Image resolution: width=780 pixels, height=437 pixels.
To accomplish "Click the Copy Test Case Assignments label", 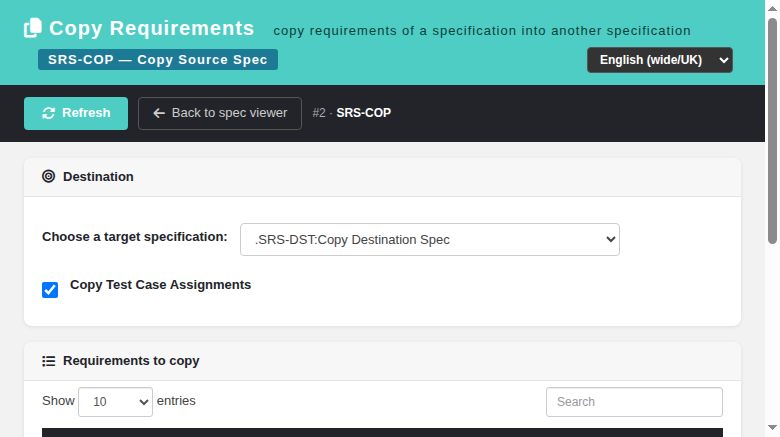I will (160, 285).
